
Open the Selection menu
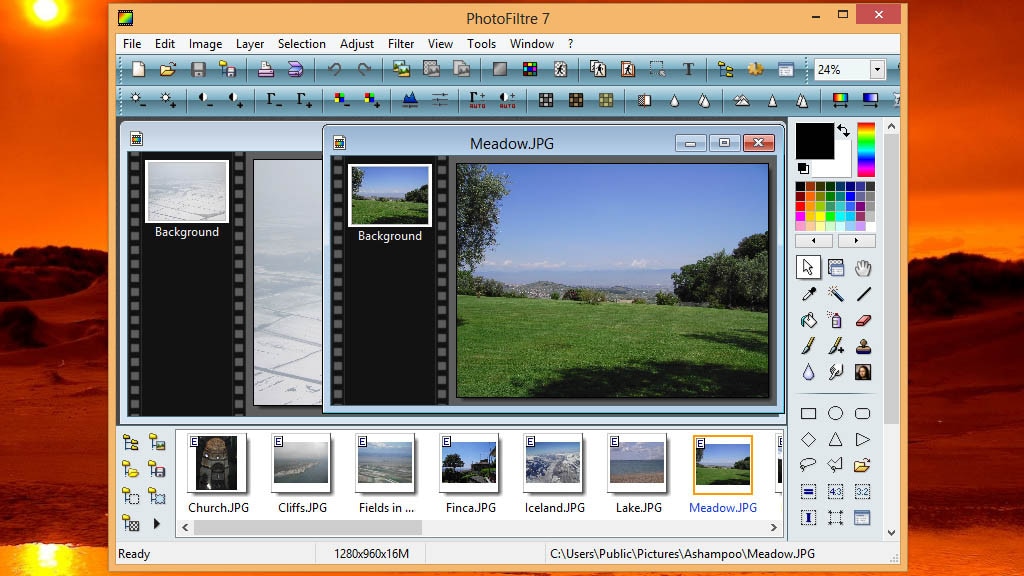tap(302, 44)
